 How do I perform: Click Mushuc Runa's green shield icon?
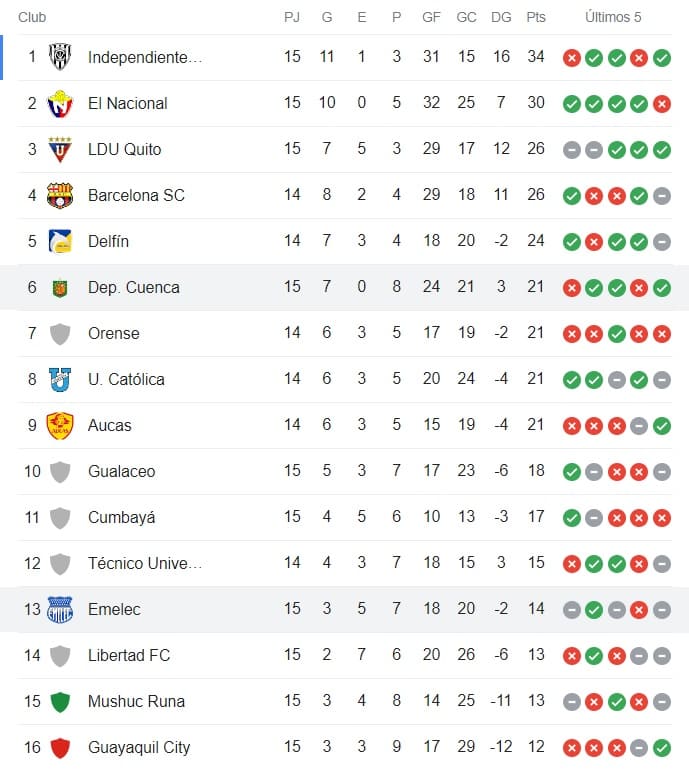[60, 701]
